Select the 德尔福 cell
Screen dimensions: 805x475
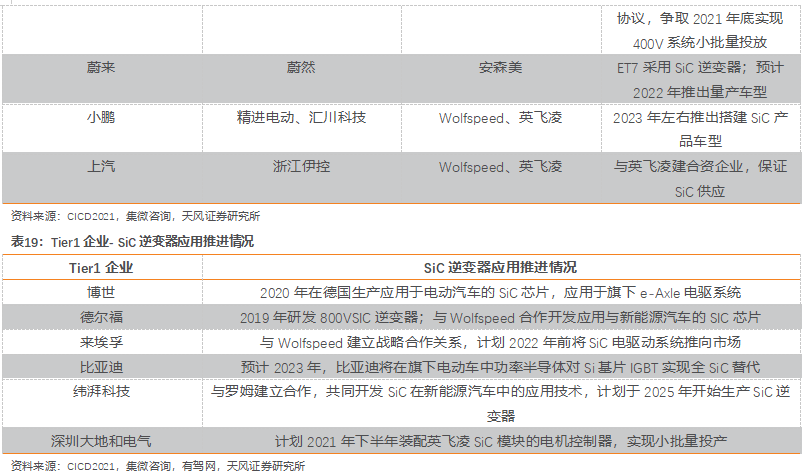(101, 317)
